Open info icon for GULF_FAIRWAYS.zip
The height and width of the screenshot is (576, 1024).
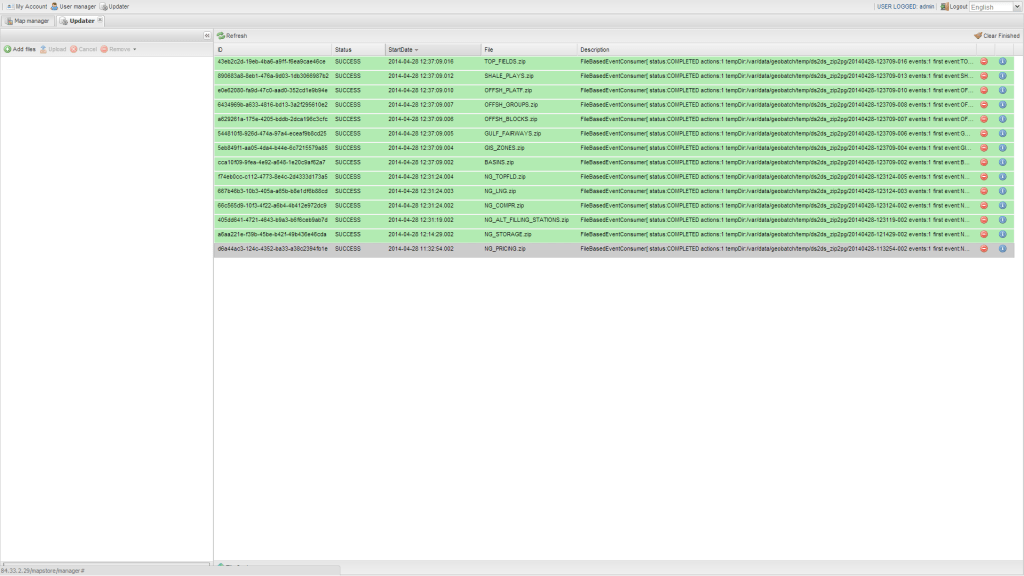[x=1002, y=133]
